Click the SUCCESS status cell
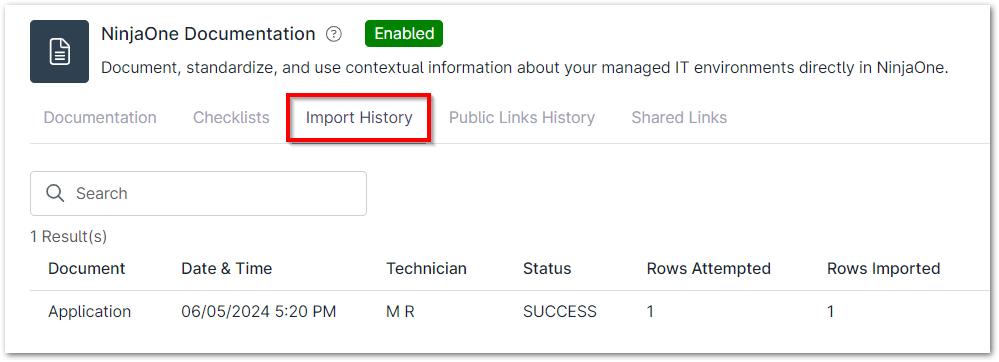Screen dimensions: 999x362 point(560,312)
